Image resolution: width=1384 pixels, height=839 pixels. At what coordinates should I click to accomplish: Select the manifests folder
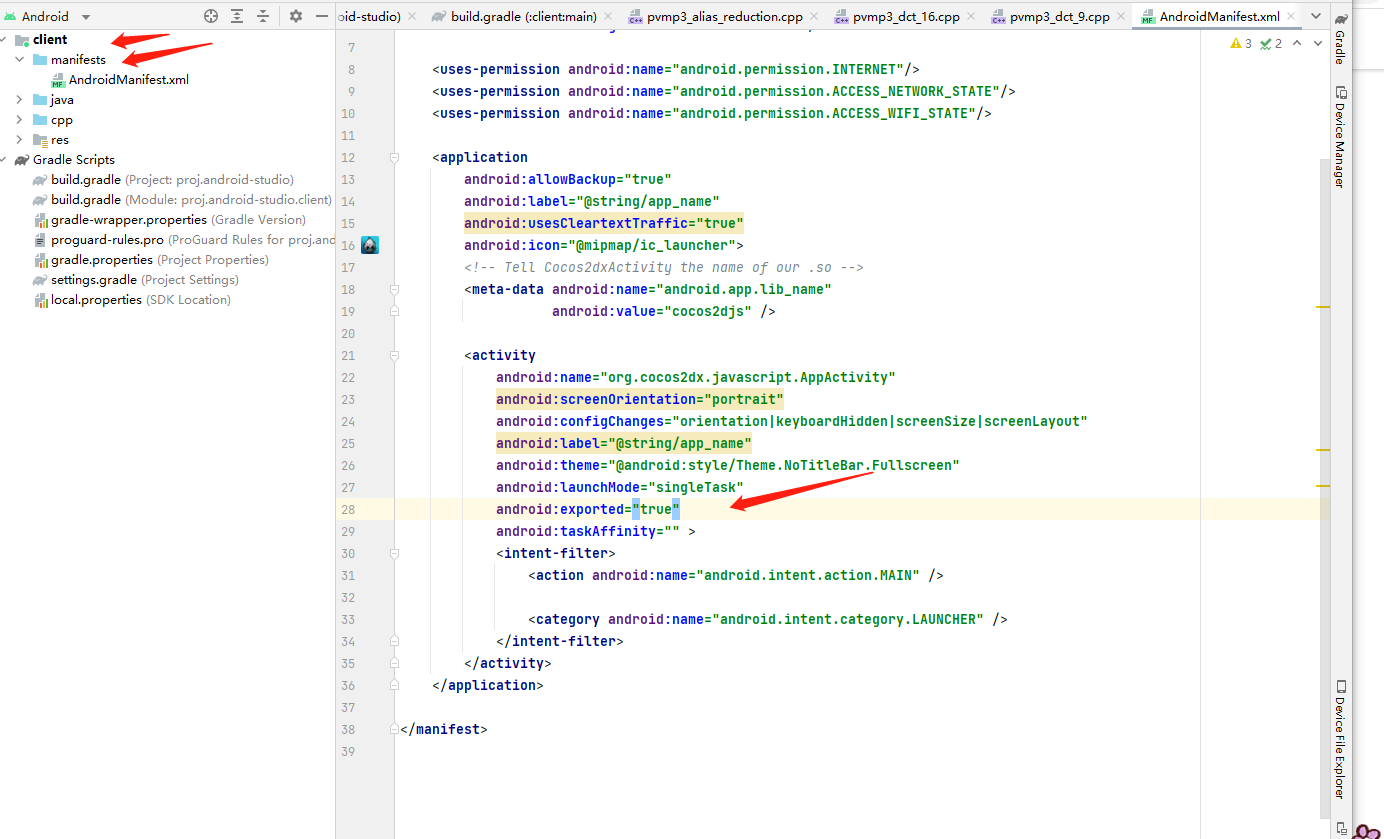(x=78, y=60)
